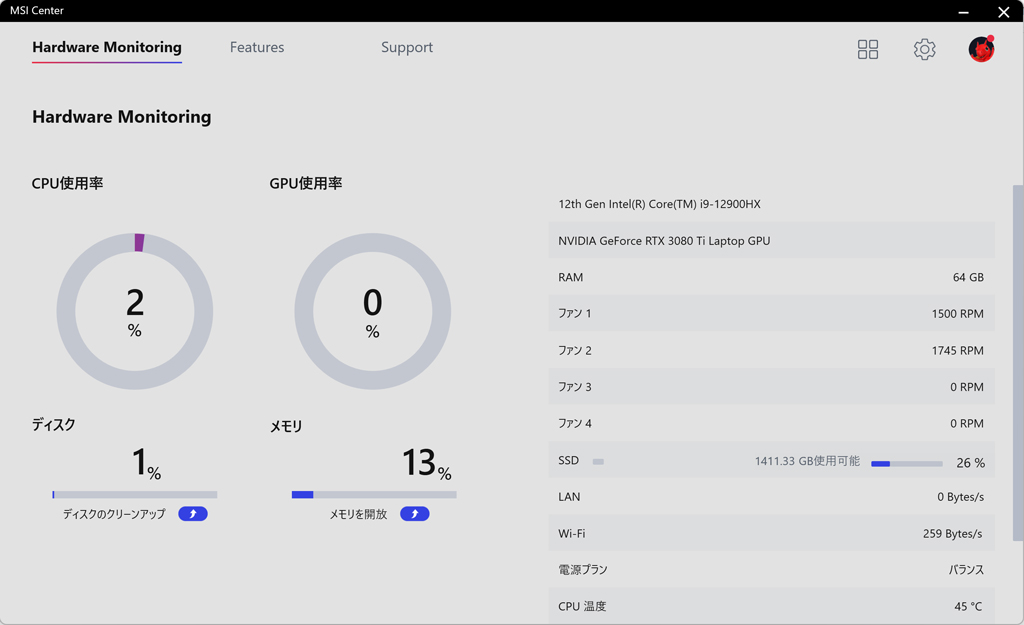Minimize the MSI Center window

tap(963, 12)
